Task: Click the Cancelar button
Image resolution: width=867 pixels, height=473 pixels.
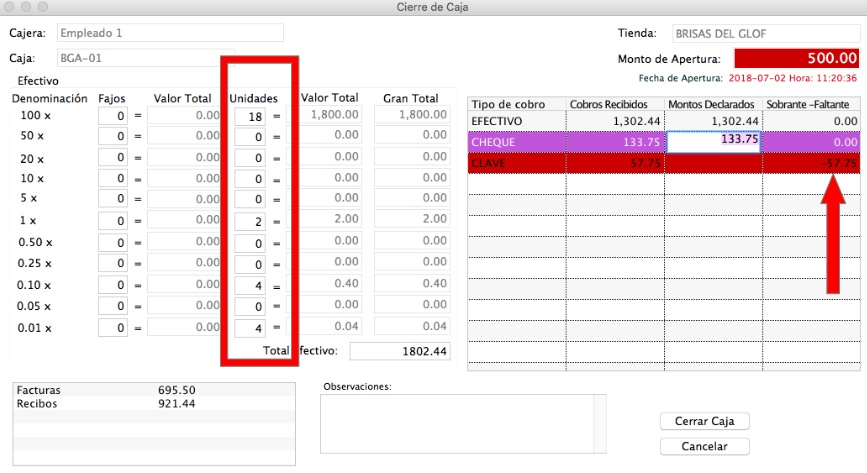Action: [x=704, y=446]
